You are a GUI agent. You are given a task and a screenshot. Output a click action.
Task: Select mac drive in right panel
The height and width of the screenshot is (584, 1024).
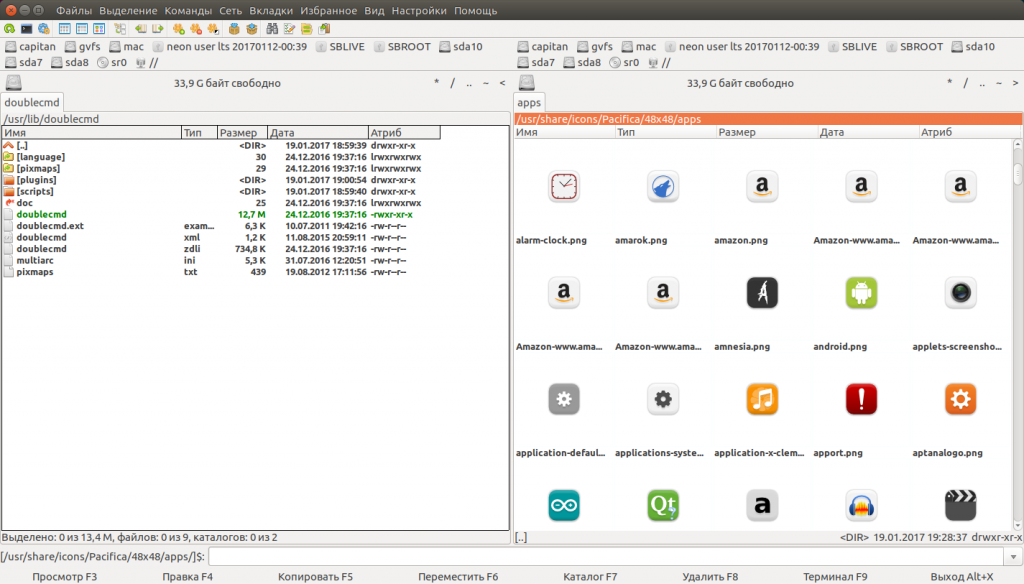pos(639,46)
